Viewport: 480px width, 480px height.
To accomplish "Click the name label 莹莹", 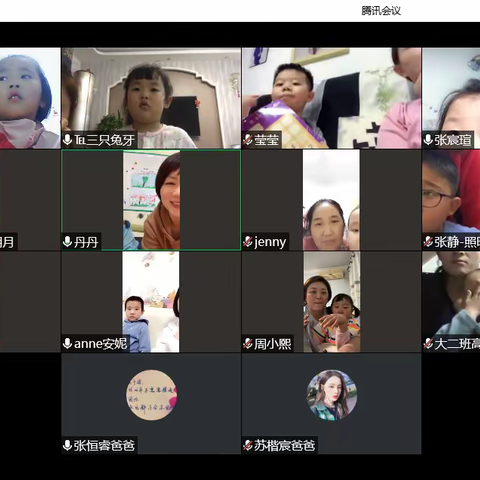I will (x=266, y=140).
